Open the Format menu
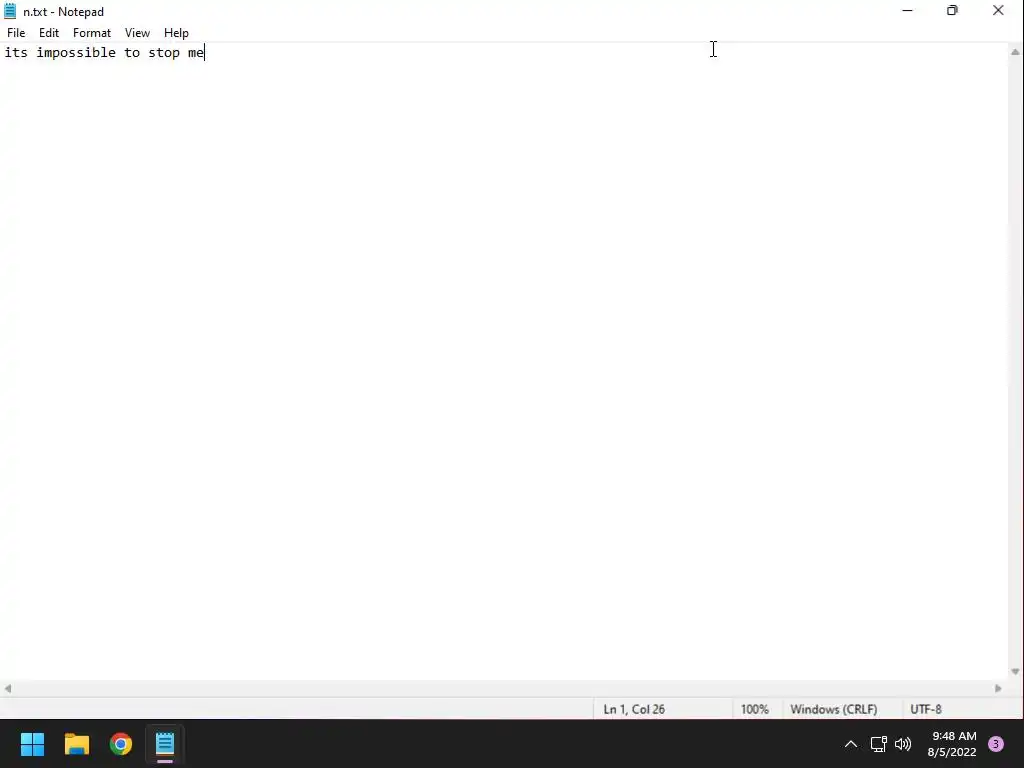Screen dimensions: 1024x768 tap(91, 33)
